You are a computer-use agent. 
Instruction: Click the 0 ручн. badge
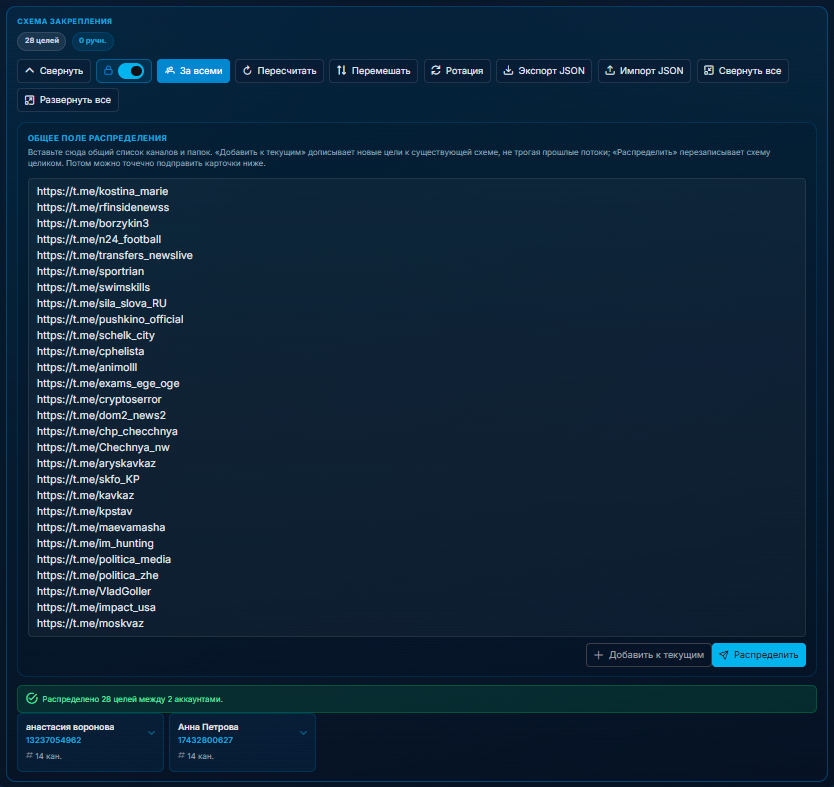[x=93, y=41]
